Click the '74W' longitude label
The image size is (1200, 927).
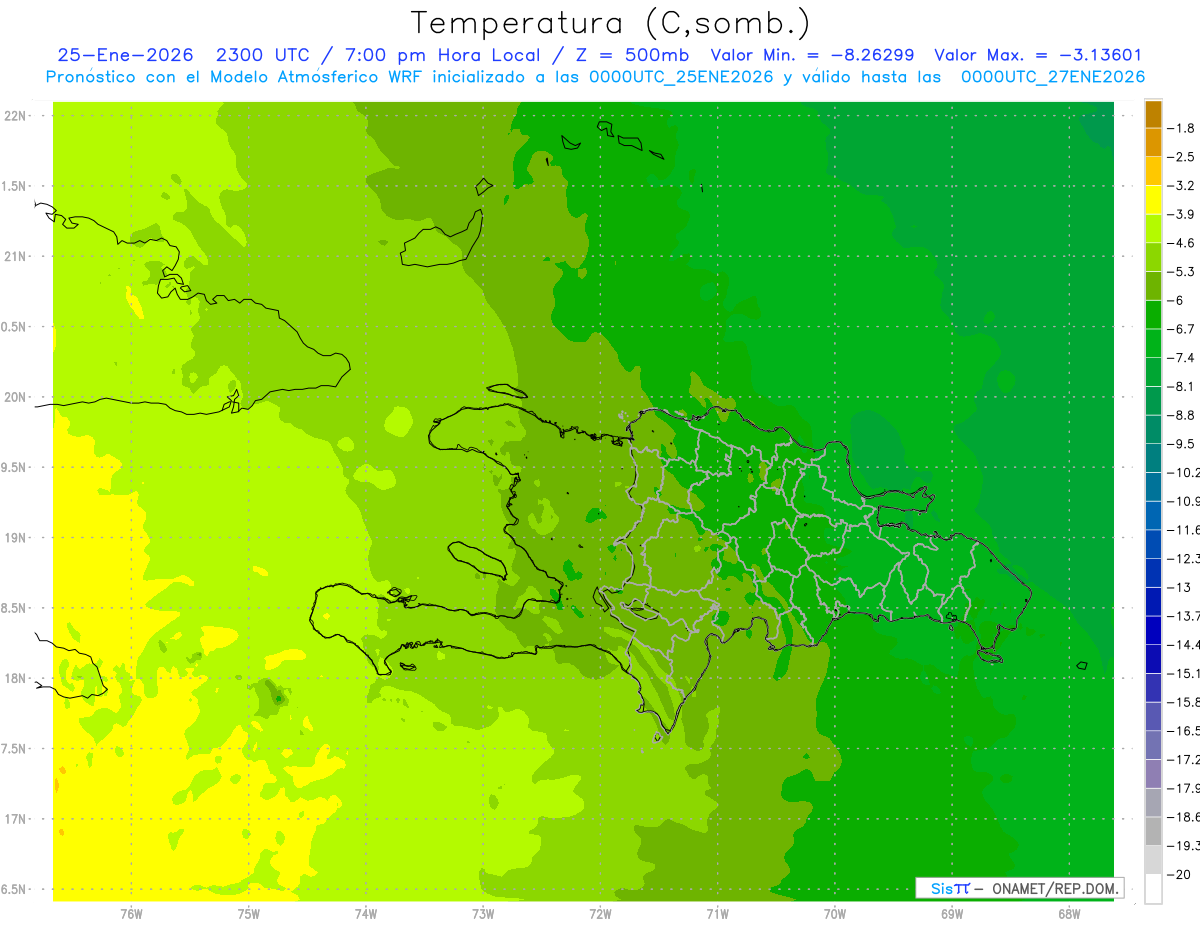click(366, 913)
